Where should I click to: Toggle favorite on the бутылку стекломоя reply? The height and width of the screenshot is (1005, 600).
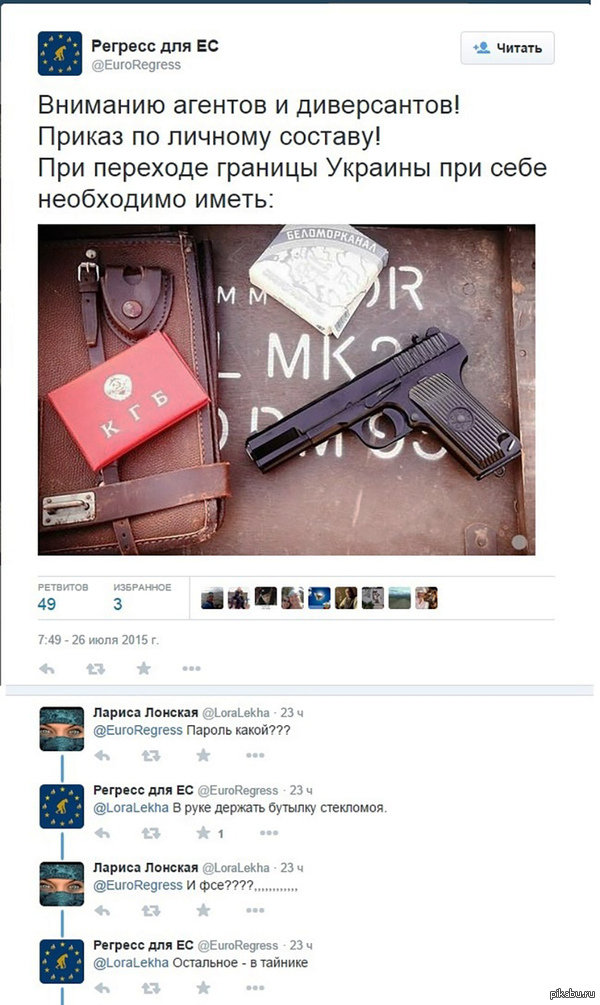203,833
